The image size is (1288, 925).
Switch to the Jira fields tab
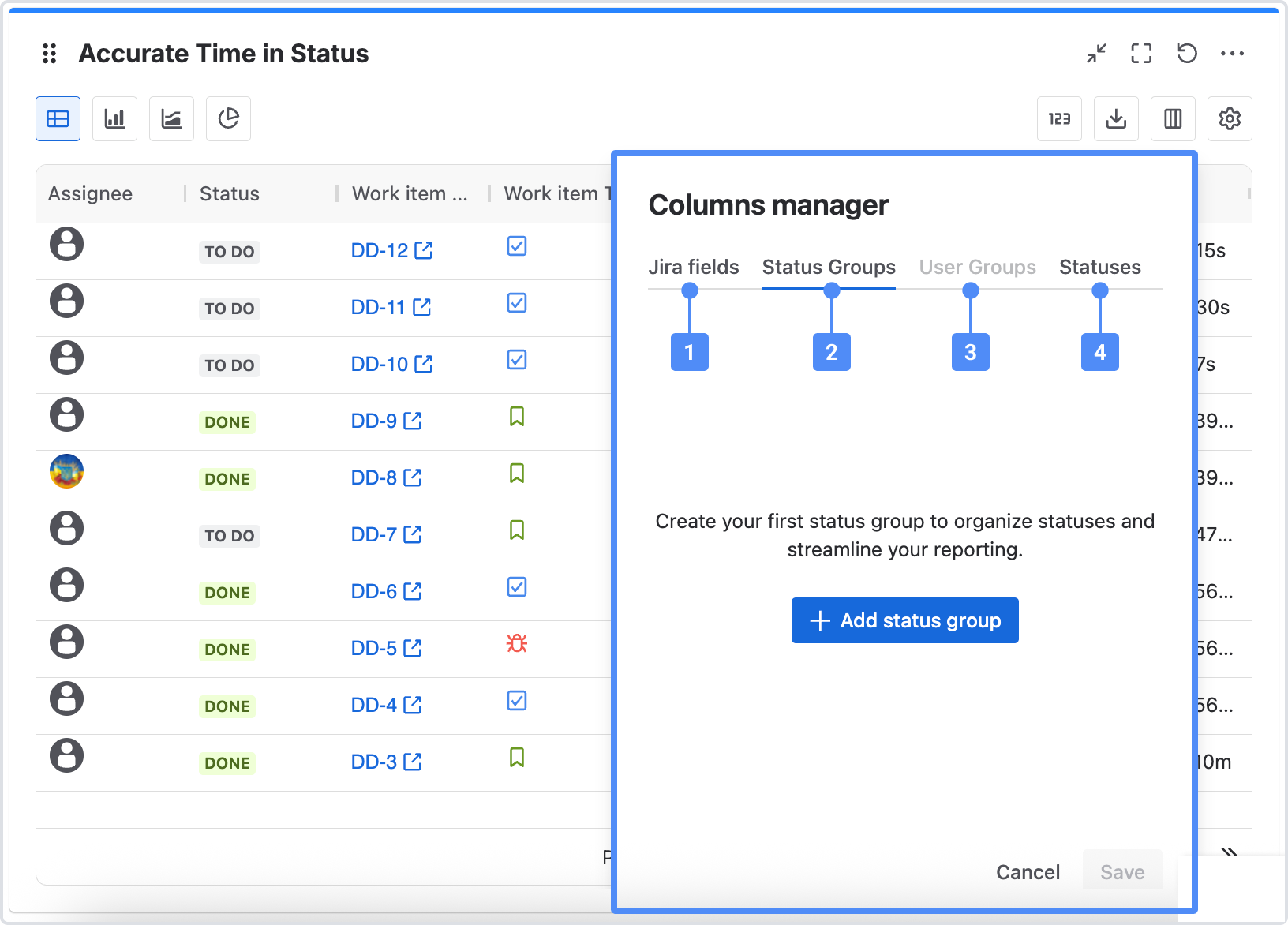(694, 268)
